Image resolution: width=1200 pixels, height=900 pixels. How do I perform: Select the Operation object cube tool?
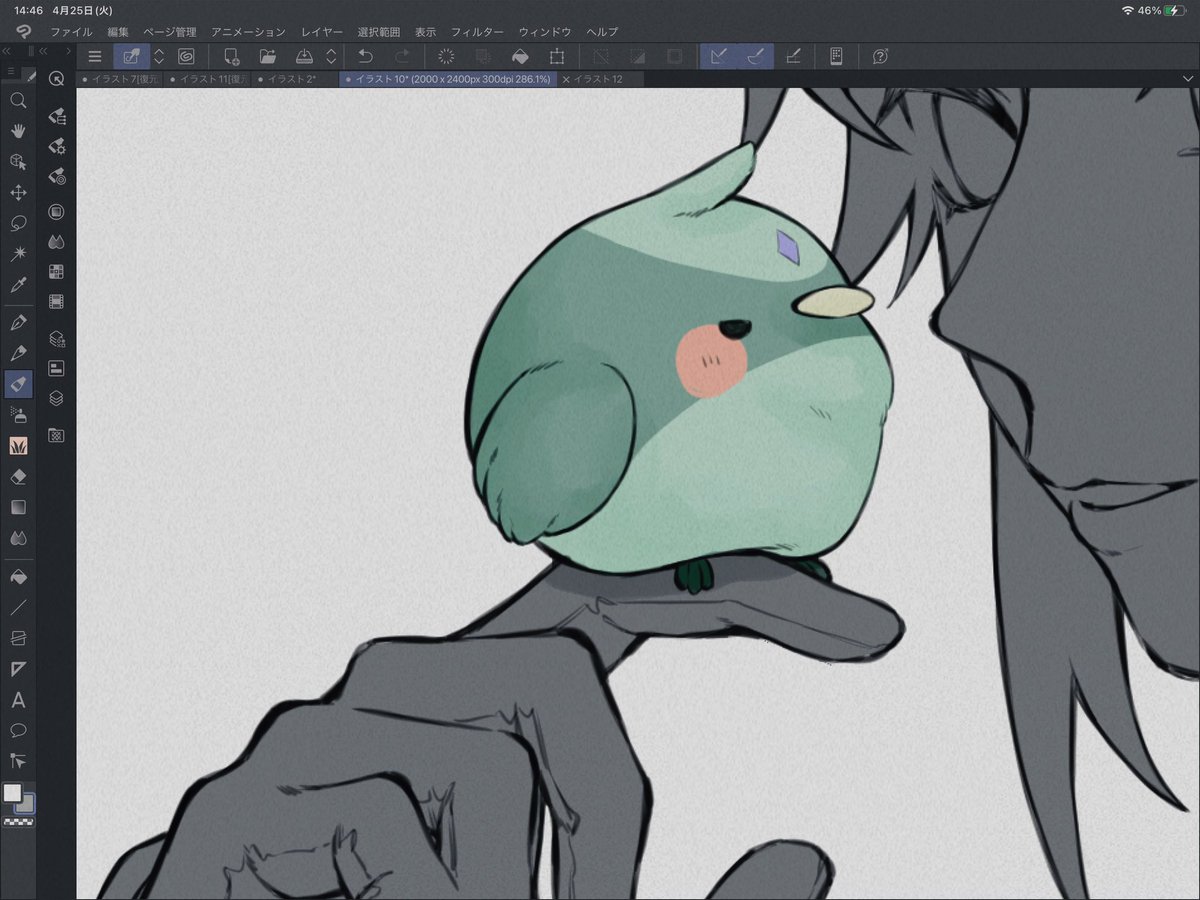pos(18,161)
